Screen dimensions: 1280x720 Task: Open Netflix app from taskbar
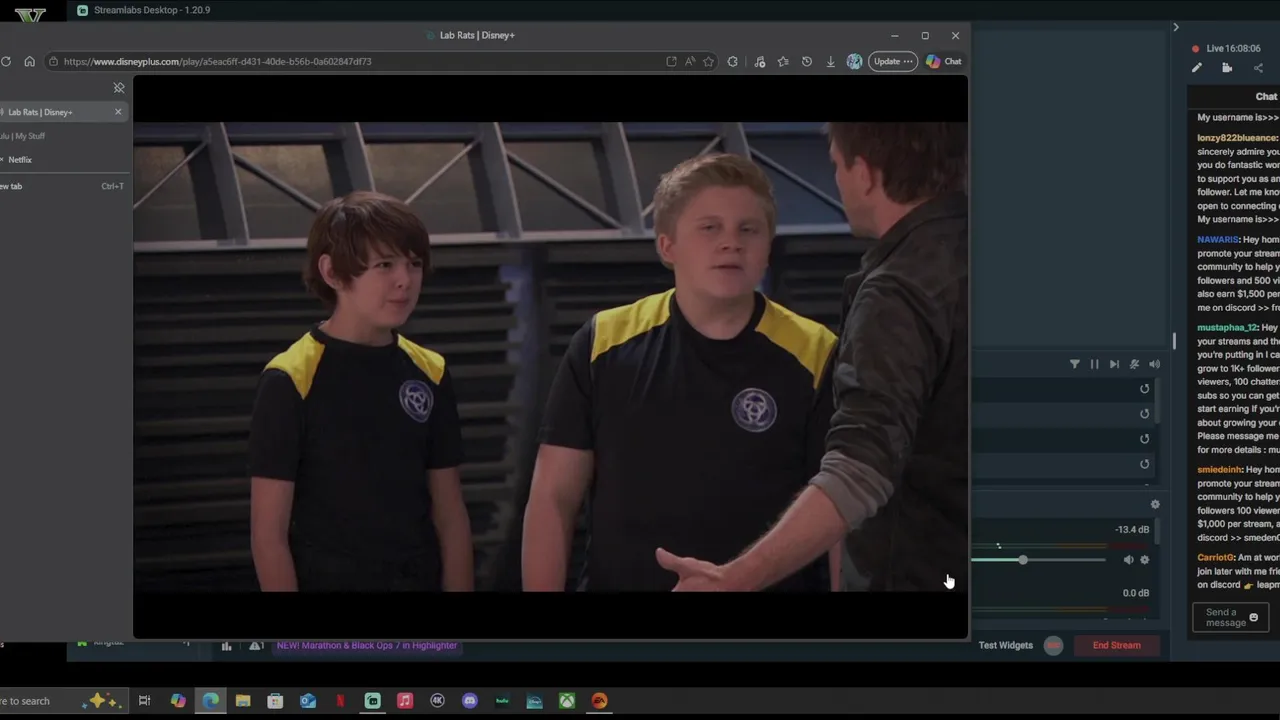[x=340, y=701]
